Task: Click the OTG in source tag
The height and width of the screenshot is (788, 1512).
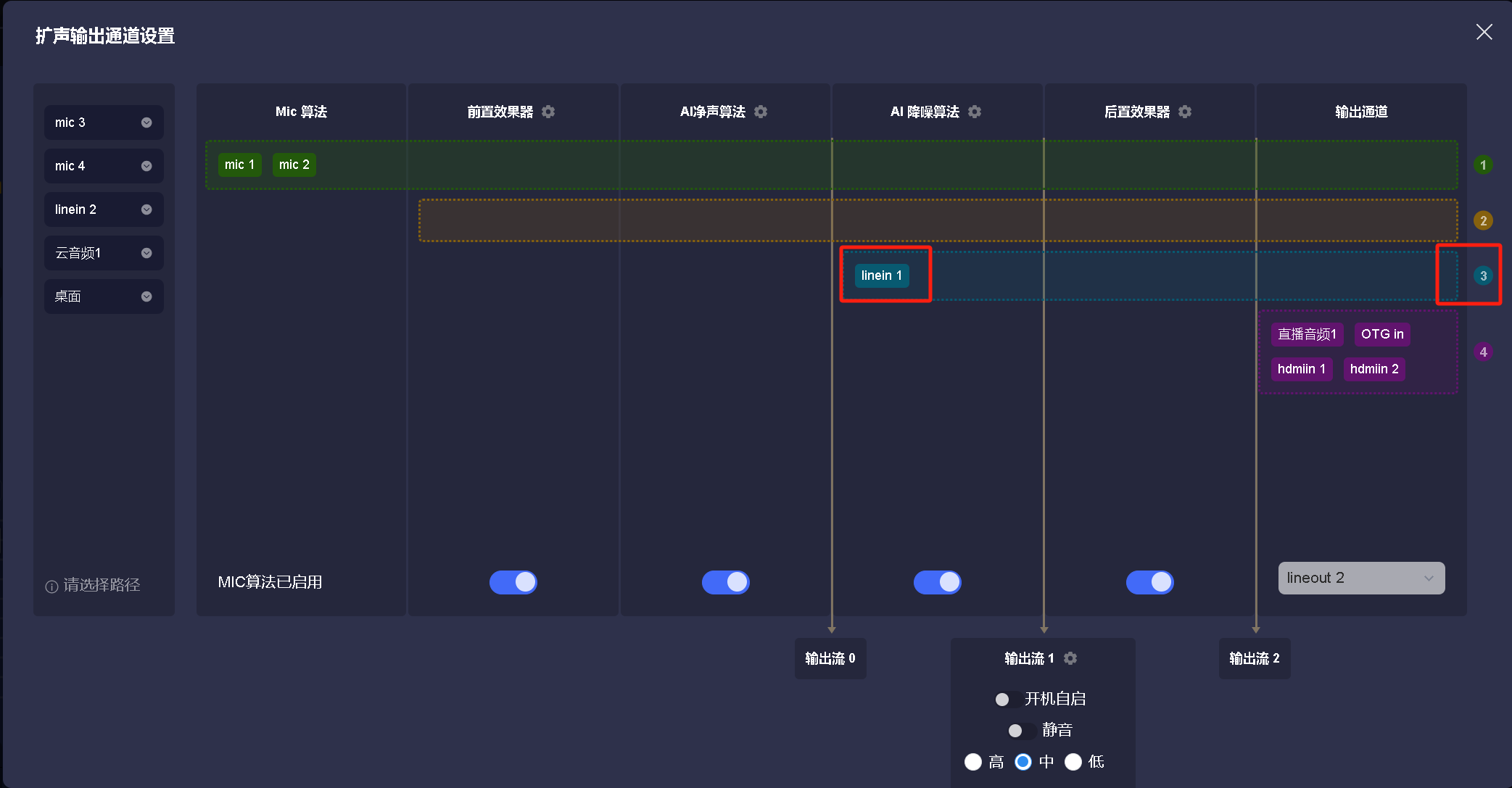Action: coord(1382,334)
